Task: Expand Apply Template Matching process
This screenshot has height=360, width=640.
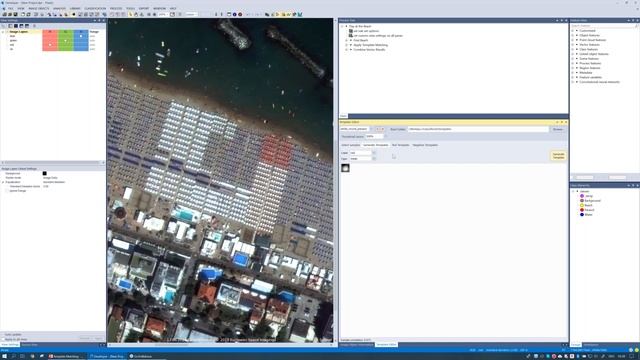Action: (347, 45)
